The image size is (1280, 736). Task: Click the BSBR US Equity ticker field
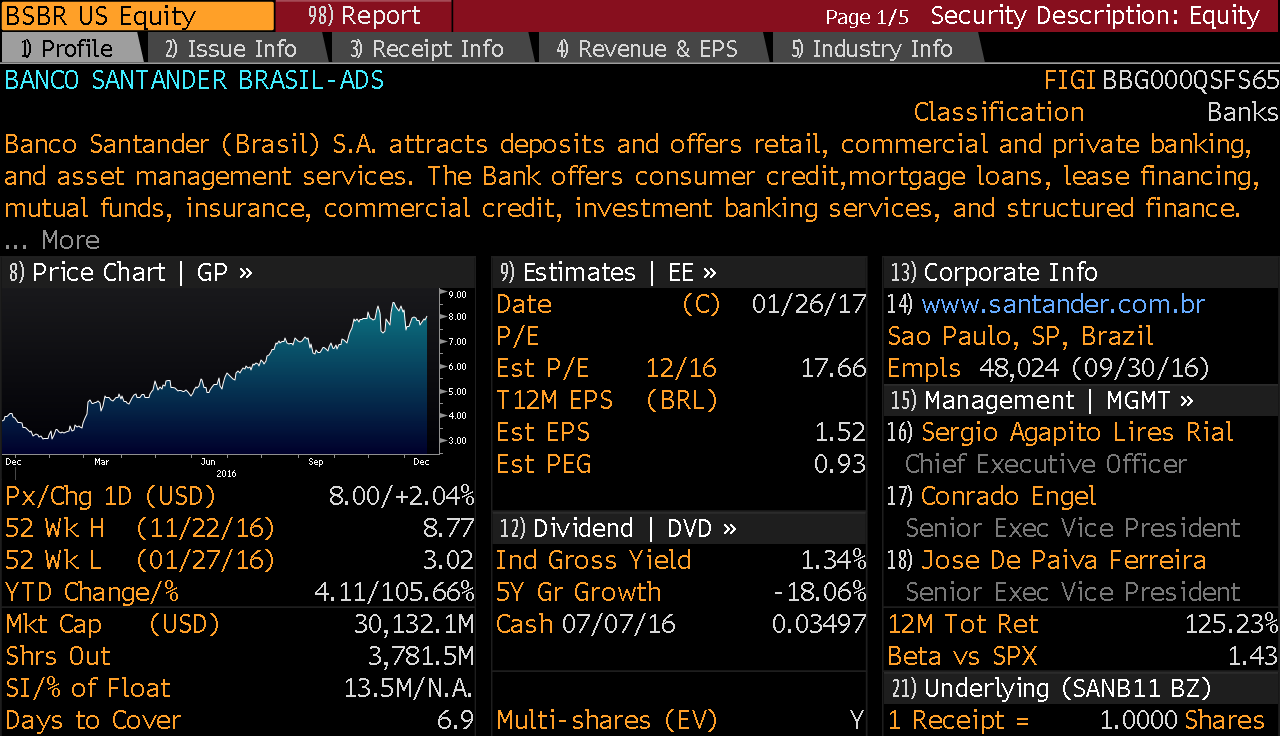click(137, 16)
